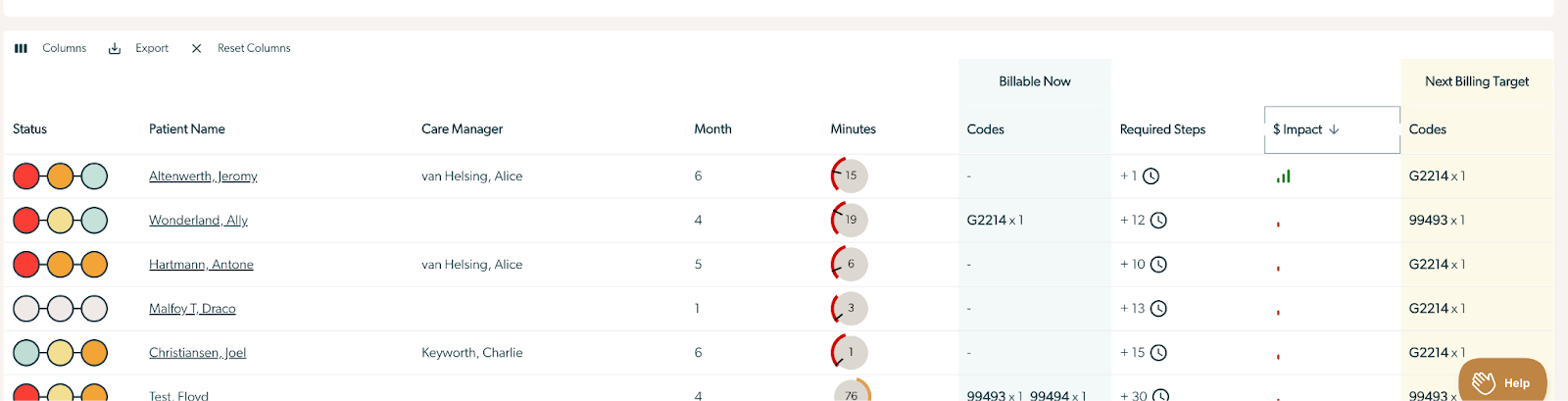Open patient Altenwerth, Jeromy
The image size is (1568, 401).
point(203,176)
